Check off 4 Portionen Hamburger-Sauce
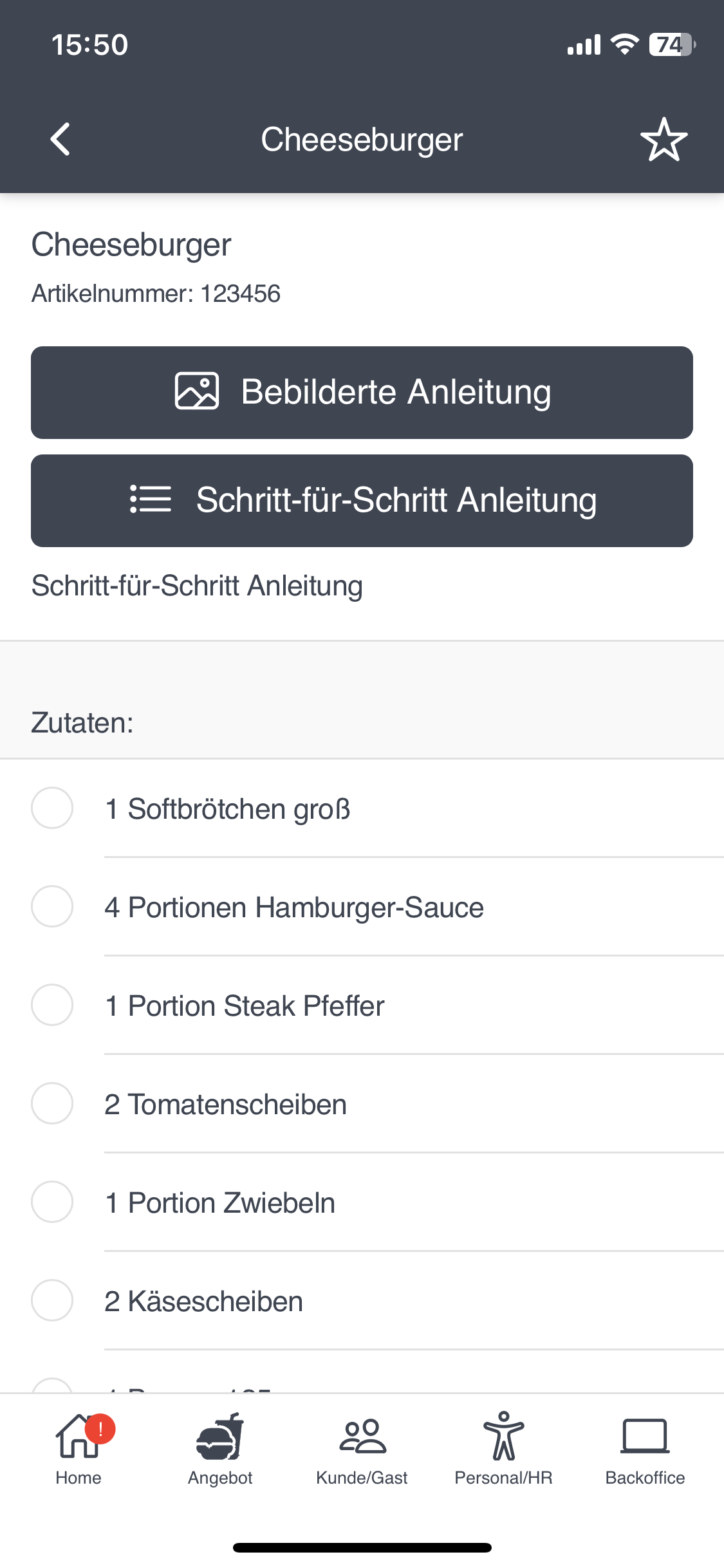This screenshot has width=724, height=1568. (x=52, y=906)
